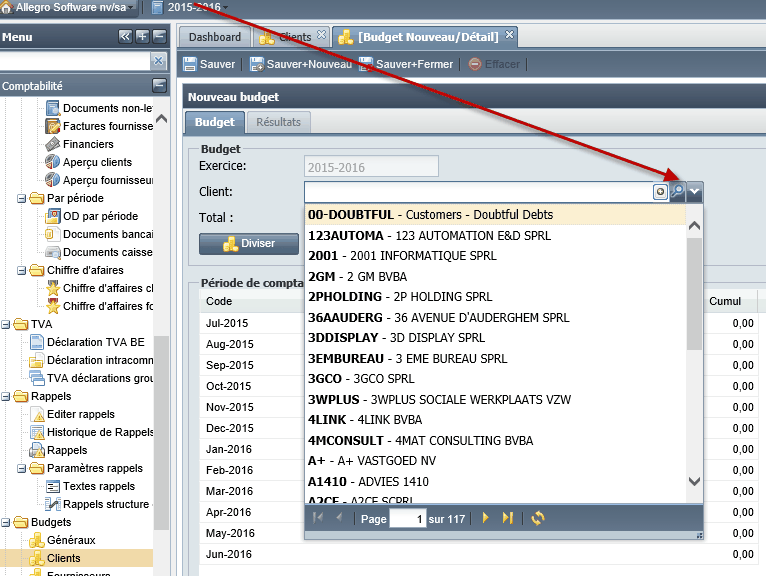Choose 123AUTOMA from the client list
Viewport: 766px width, 576px height.
(x=495, y=235)
